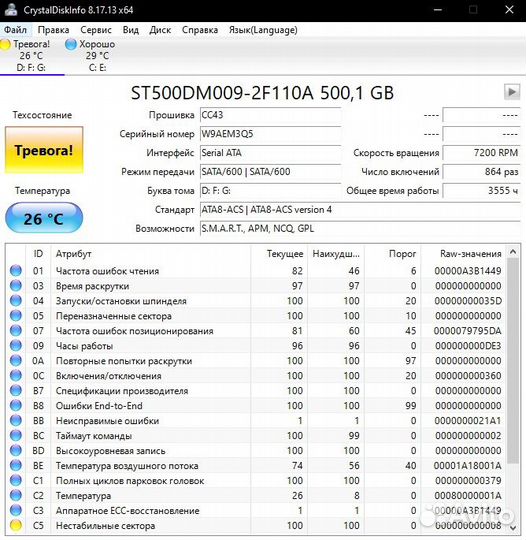Click the 7200 RPM rotation speed field
Viewport: 526px width, 540px height.
481,153
